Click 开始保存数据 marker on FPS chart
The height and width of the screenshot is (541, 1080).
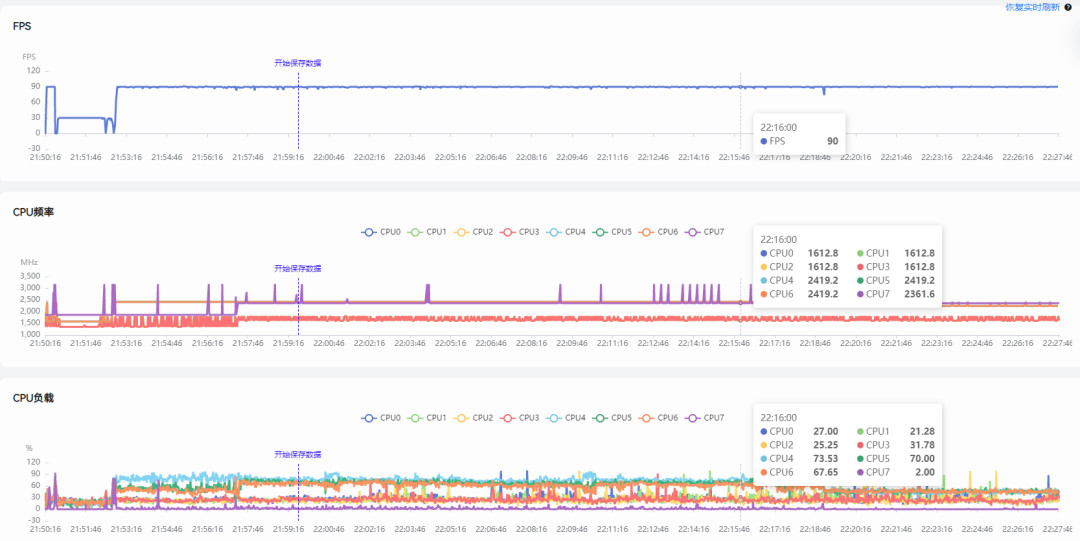coord(298,63)
